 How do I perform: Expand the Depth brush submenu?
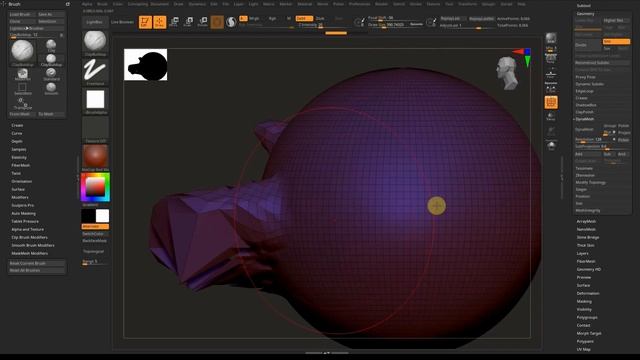(17, 141)
